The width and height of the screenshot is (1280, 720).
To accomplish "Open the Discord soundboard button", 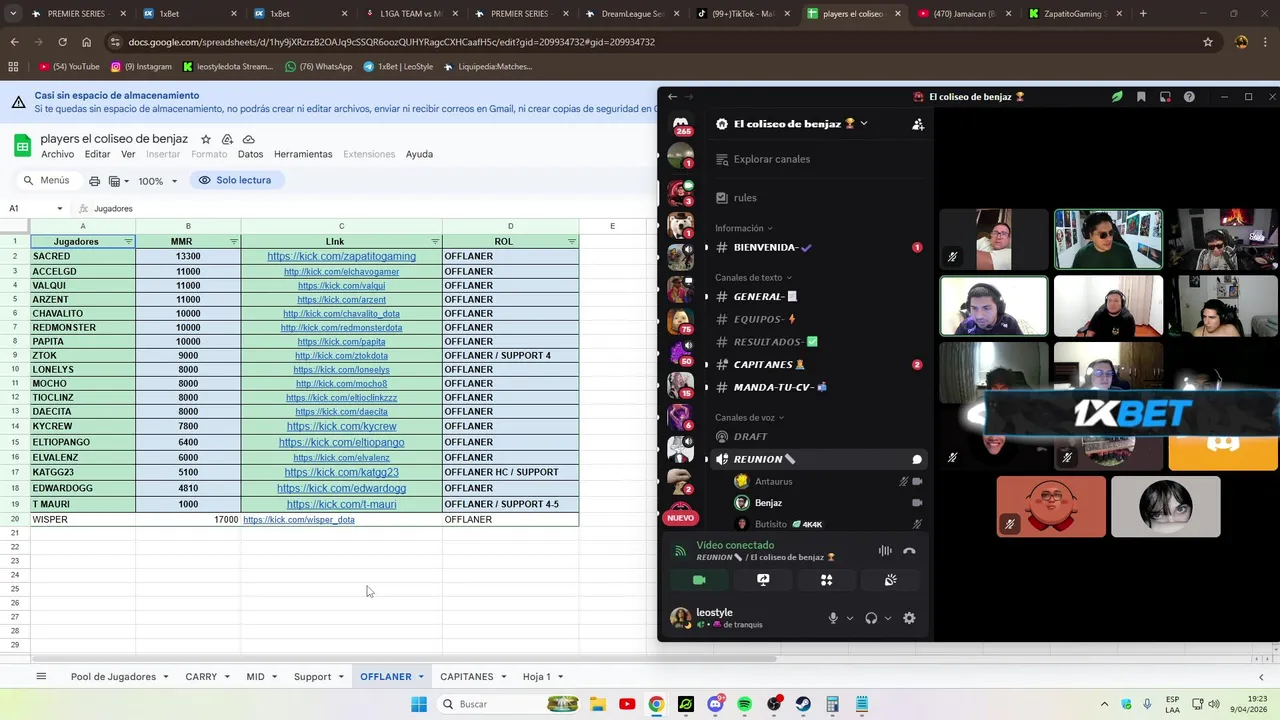I will [x=890, y=580].
